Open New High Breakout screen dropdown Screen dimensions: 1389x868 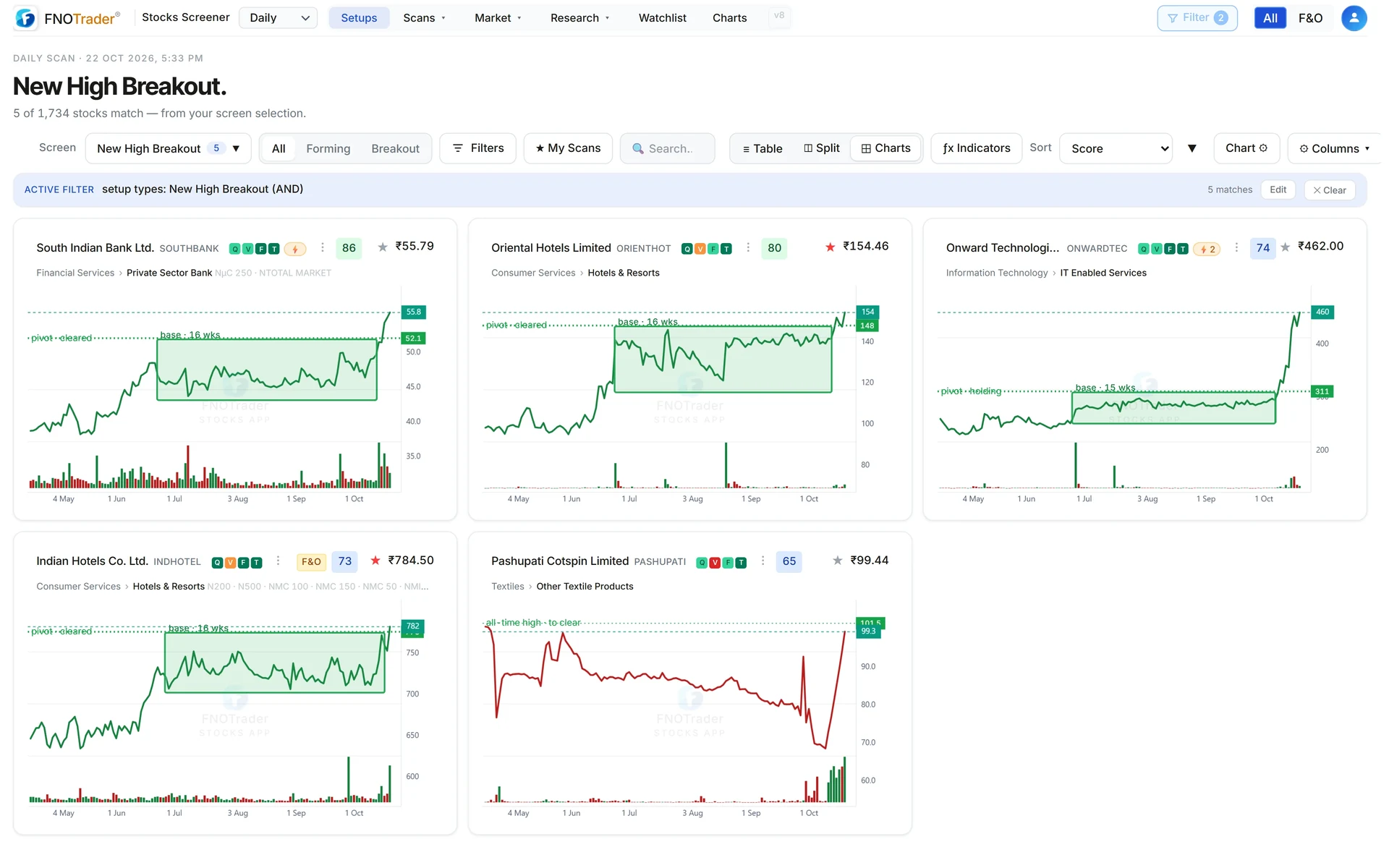[168, 148]
